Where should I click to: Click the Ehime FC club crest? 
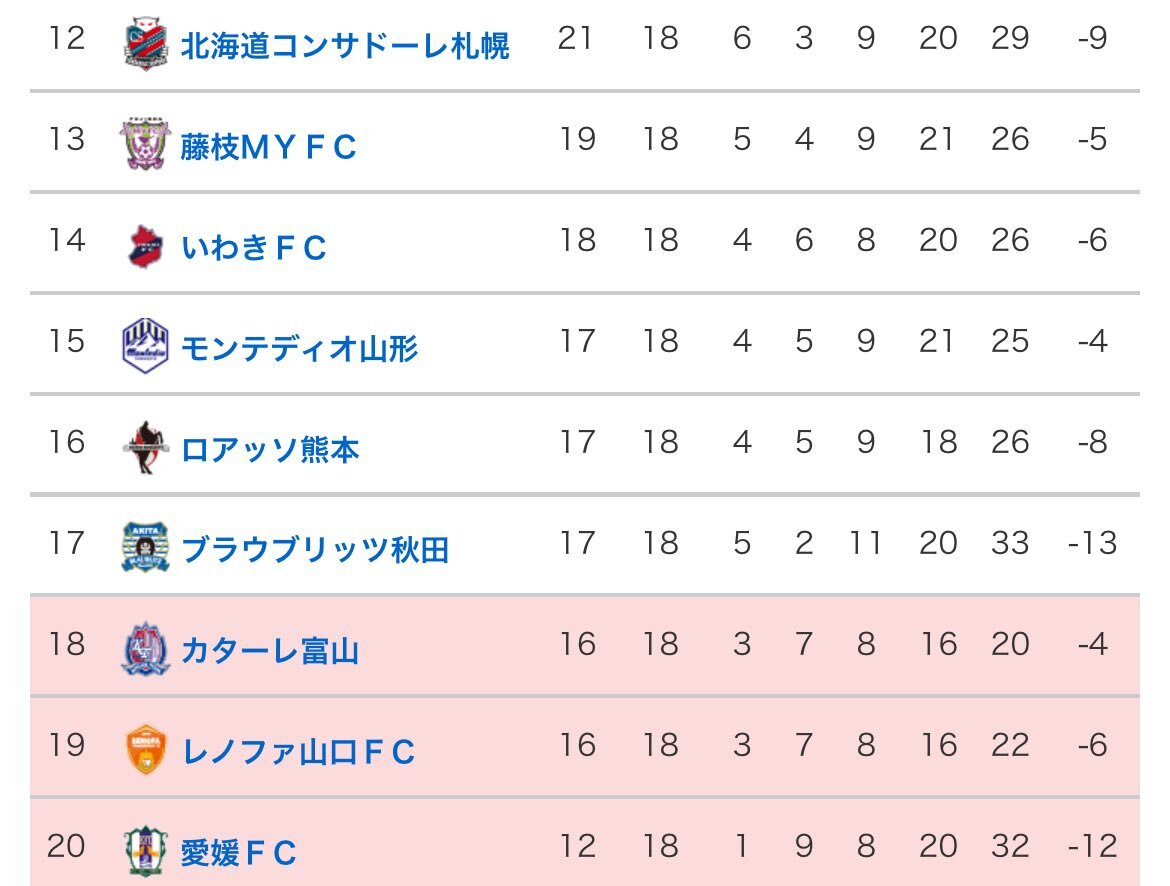coord(146,851)
